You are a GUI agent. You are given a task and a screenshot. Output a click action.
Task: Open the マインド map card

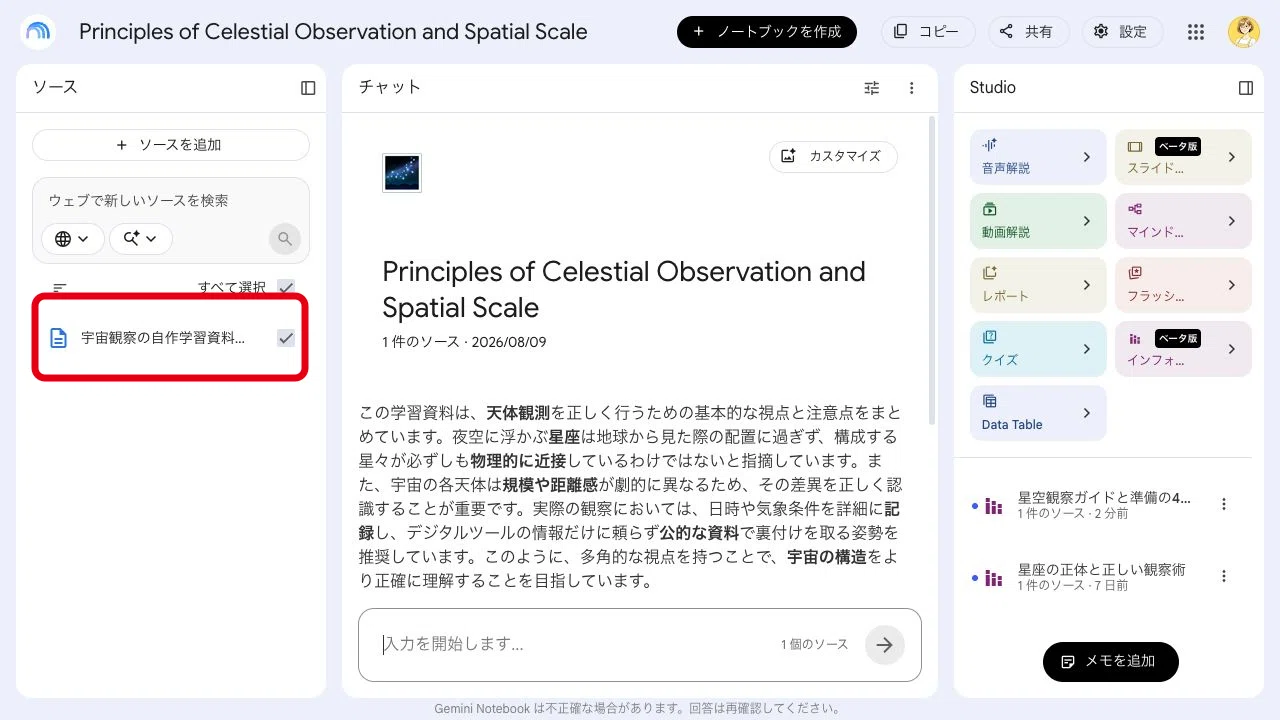click(x=1183, y=221)
